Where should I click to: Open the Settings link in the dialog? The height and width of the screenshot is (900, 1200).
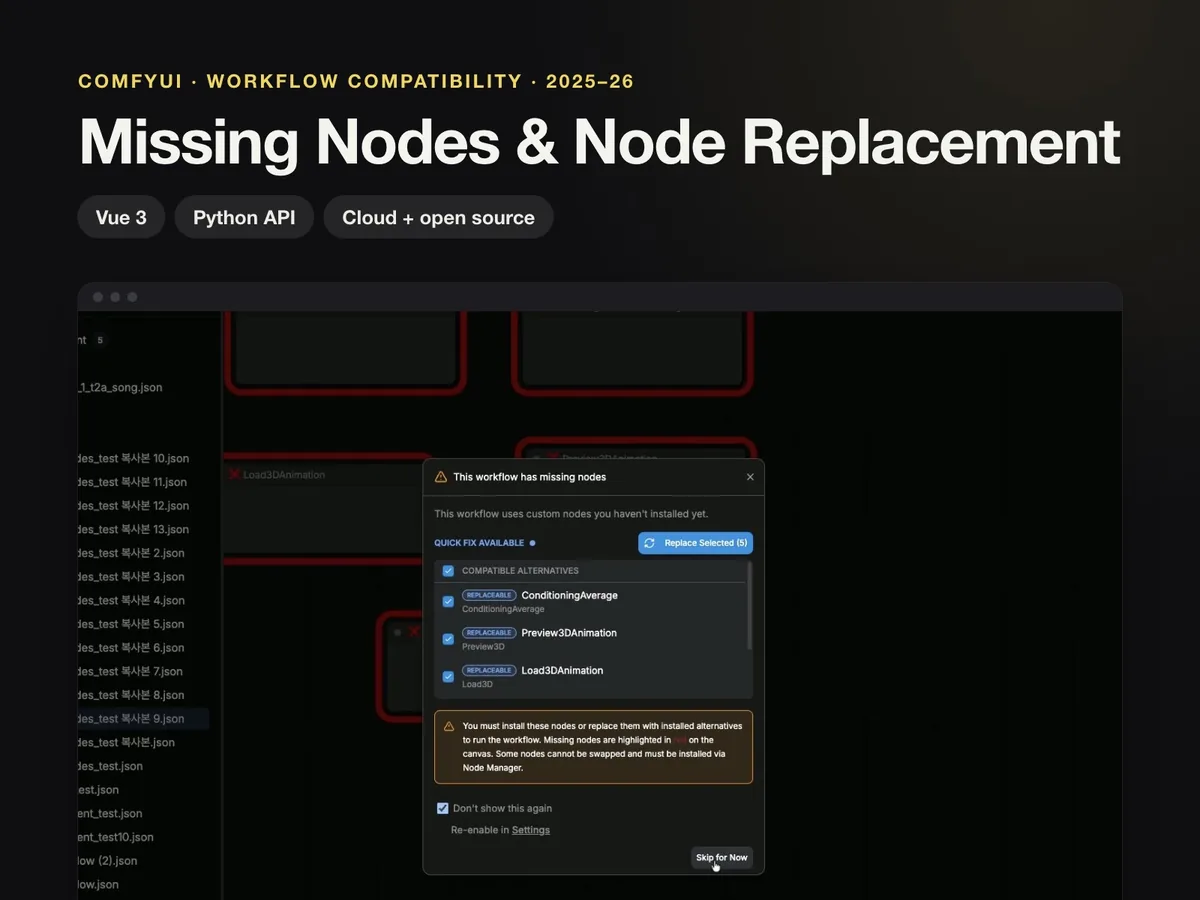(x=531, y=830)
